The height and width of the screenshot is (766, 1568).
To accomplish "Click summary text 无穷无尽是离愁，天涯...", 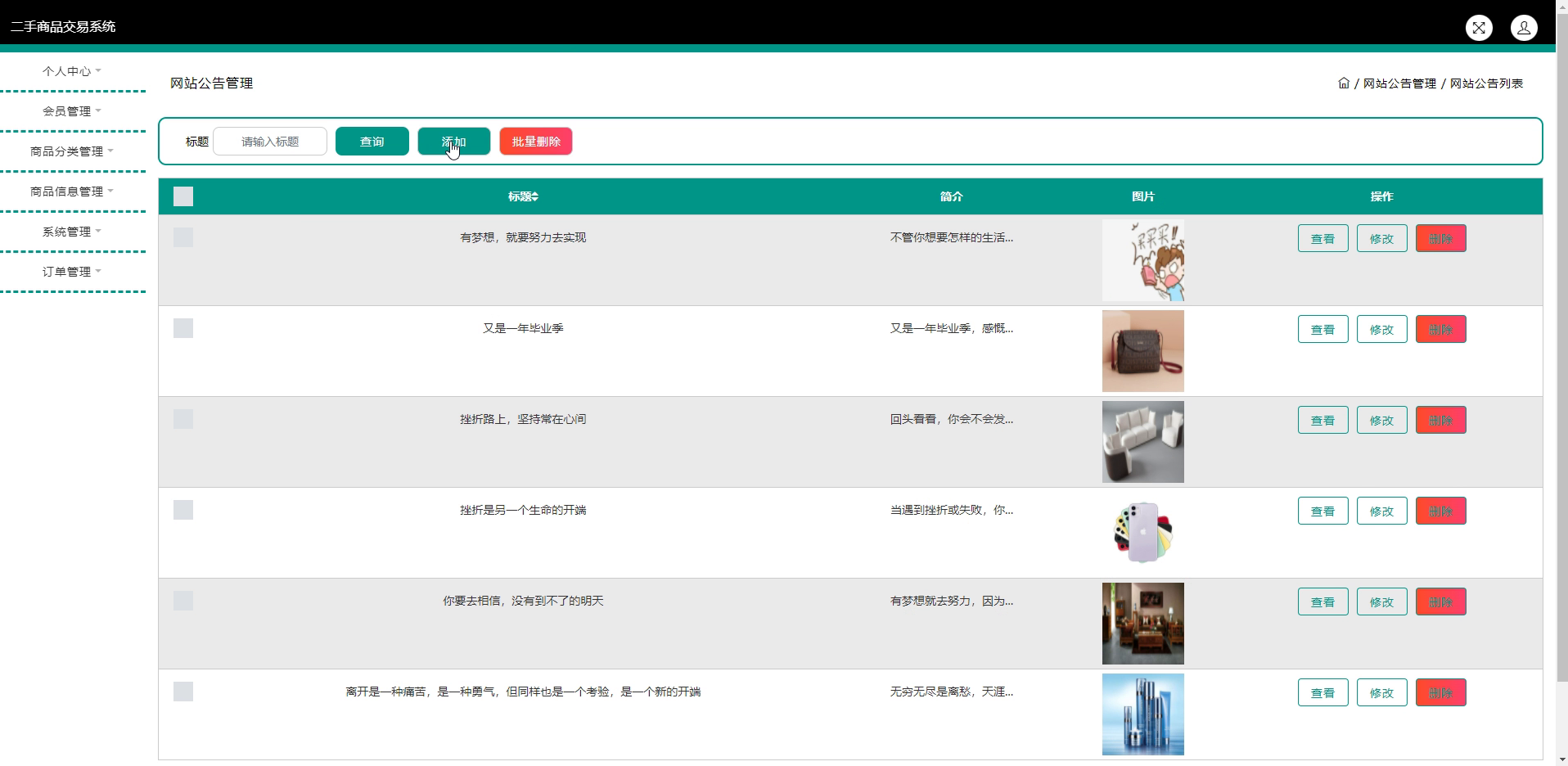I will tap(952, 692).
